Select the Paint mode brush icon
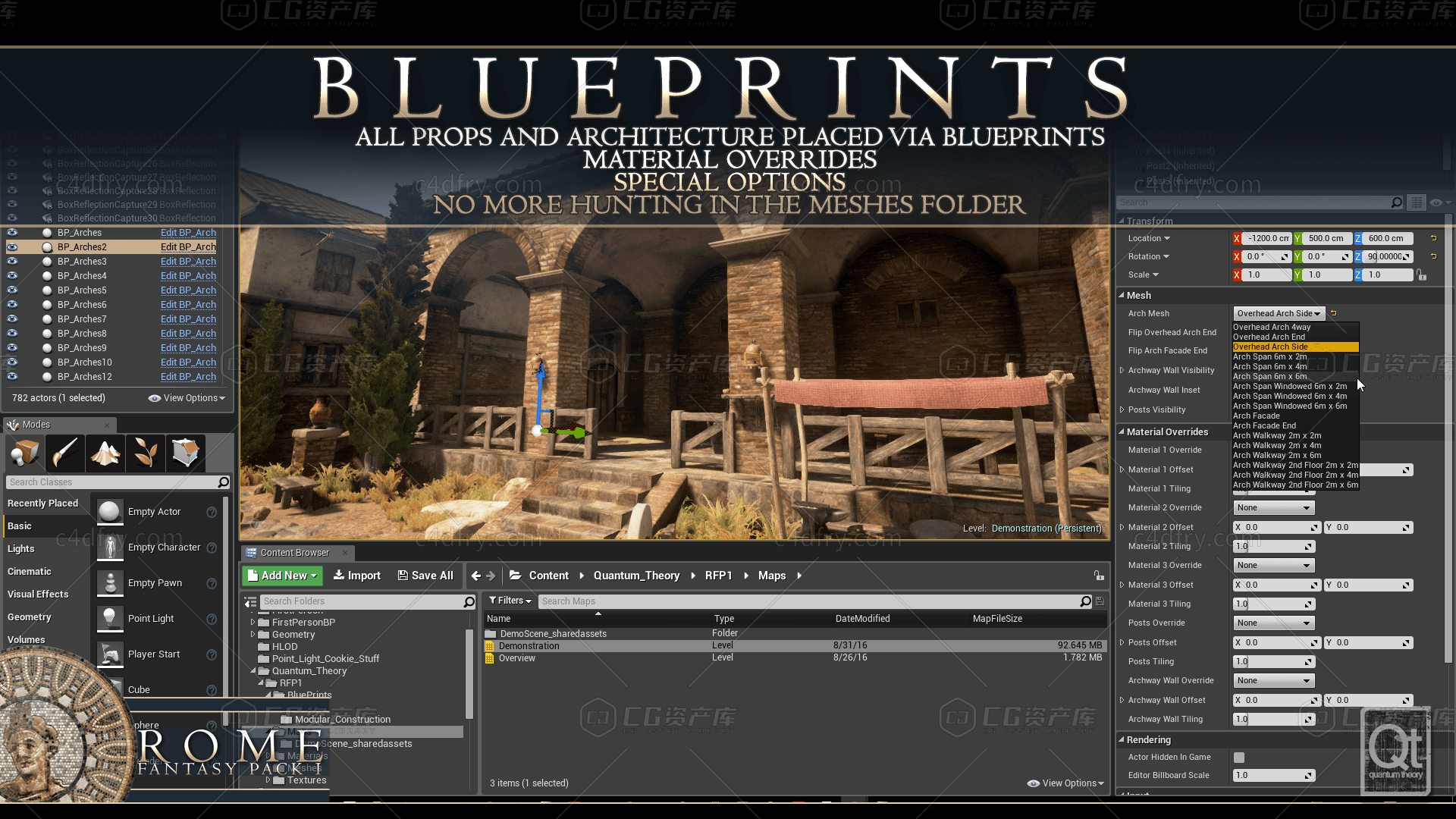This screenshot has height=819, width=1456. point(65,453)
